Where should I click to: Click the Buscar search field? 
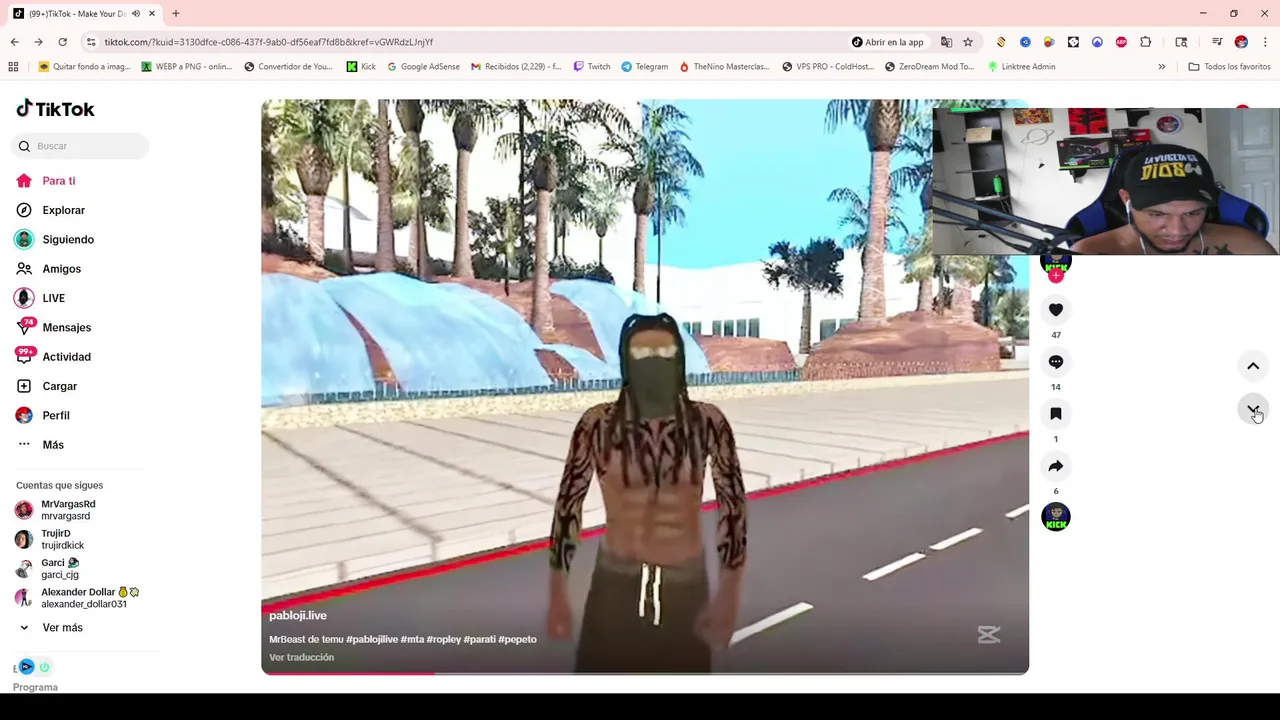click(82, 146)
